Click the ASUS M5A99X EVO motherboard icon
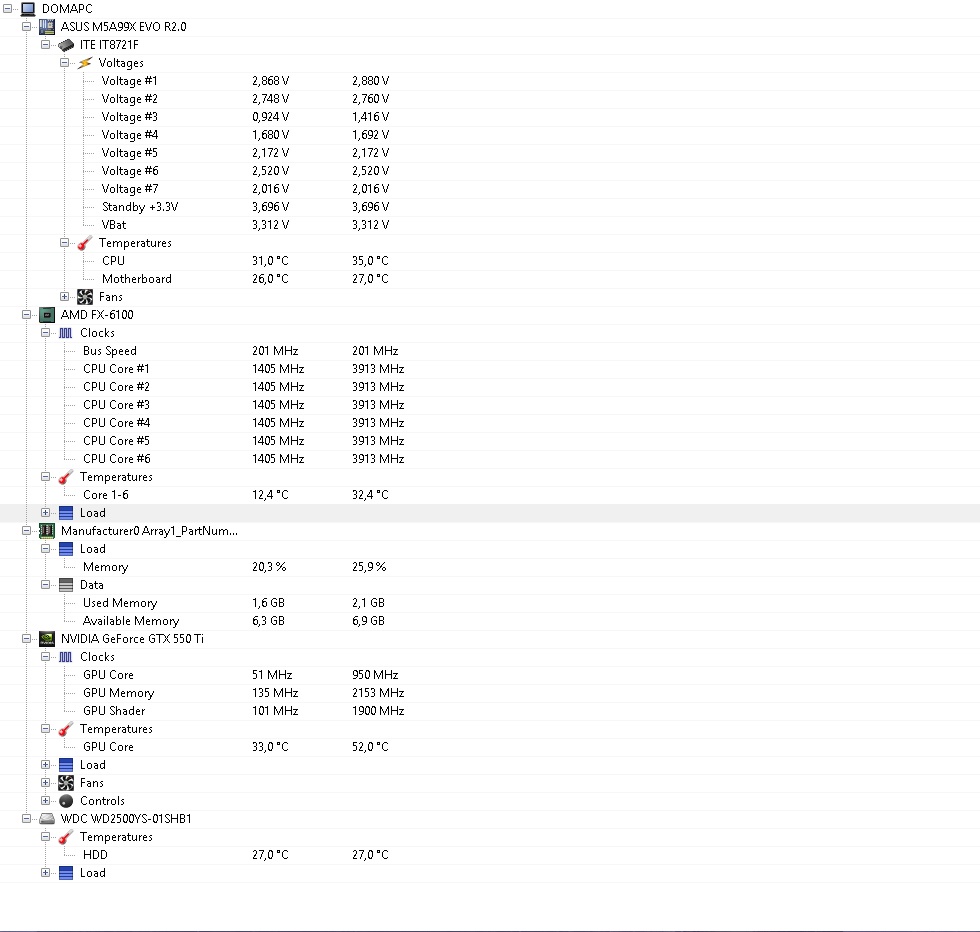Viewport: 980px width, 932px height. point(47,27)
